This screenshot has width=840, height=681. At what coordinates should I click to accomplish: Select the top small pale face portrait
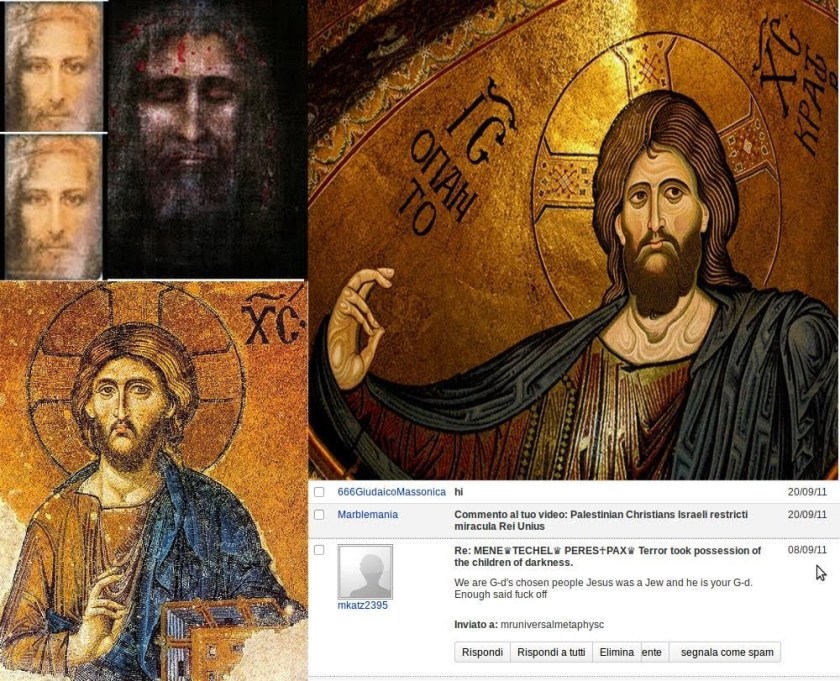click(x=52, y=66)
